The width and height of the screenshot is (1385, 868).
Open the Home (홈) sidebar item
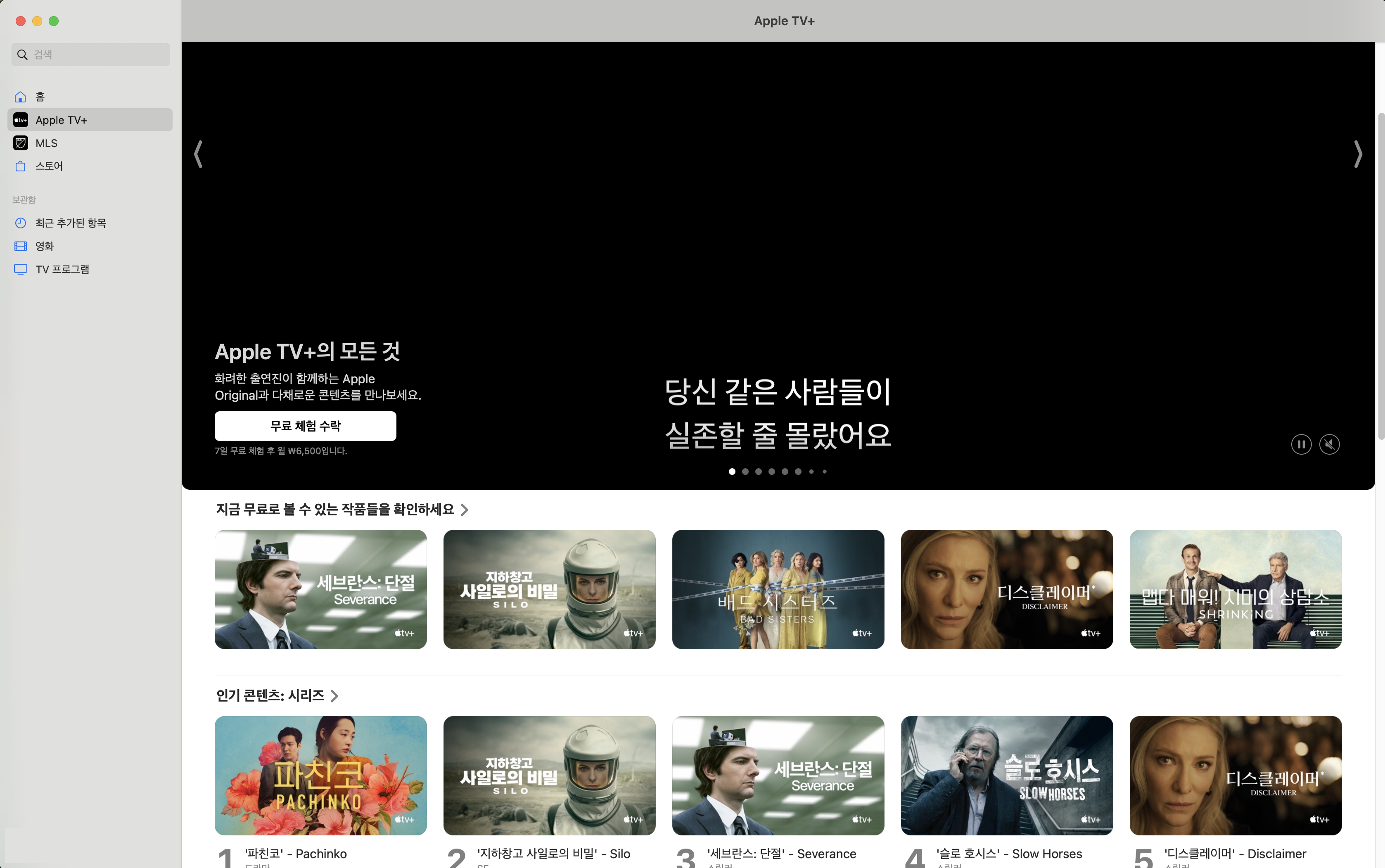click(x=90, y=97)
